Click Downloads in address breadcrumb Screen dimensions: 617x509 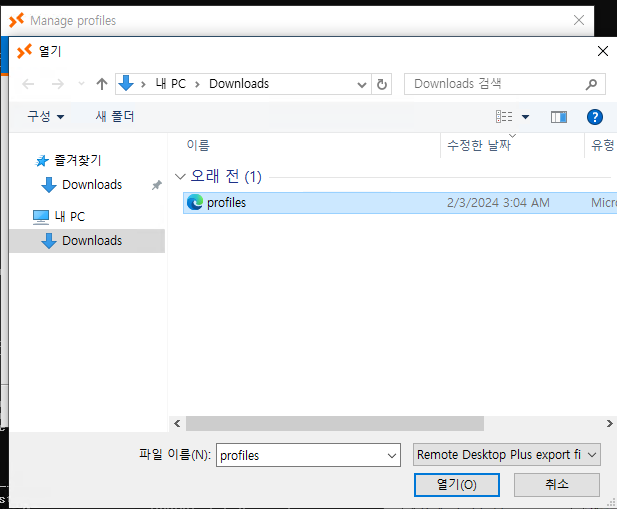coord(239,84)
